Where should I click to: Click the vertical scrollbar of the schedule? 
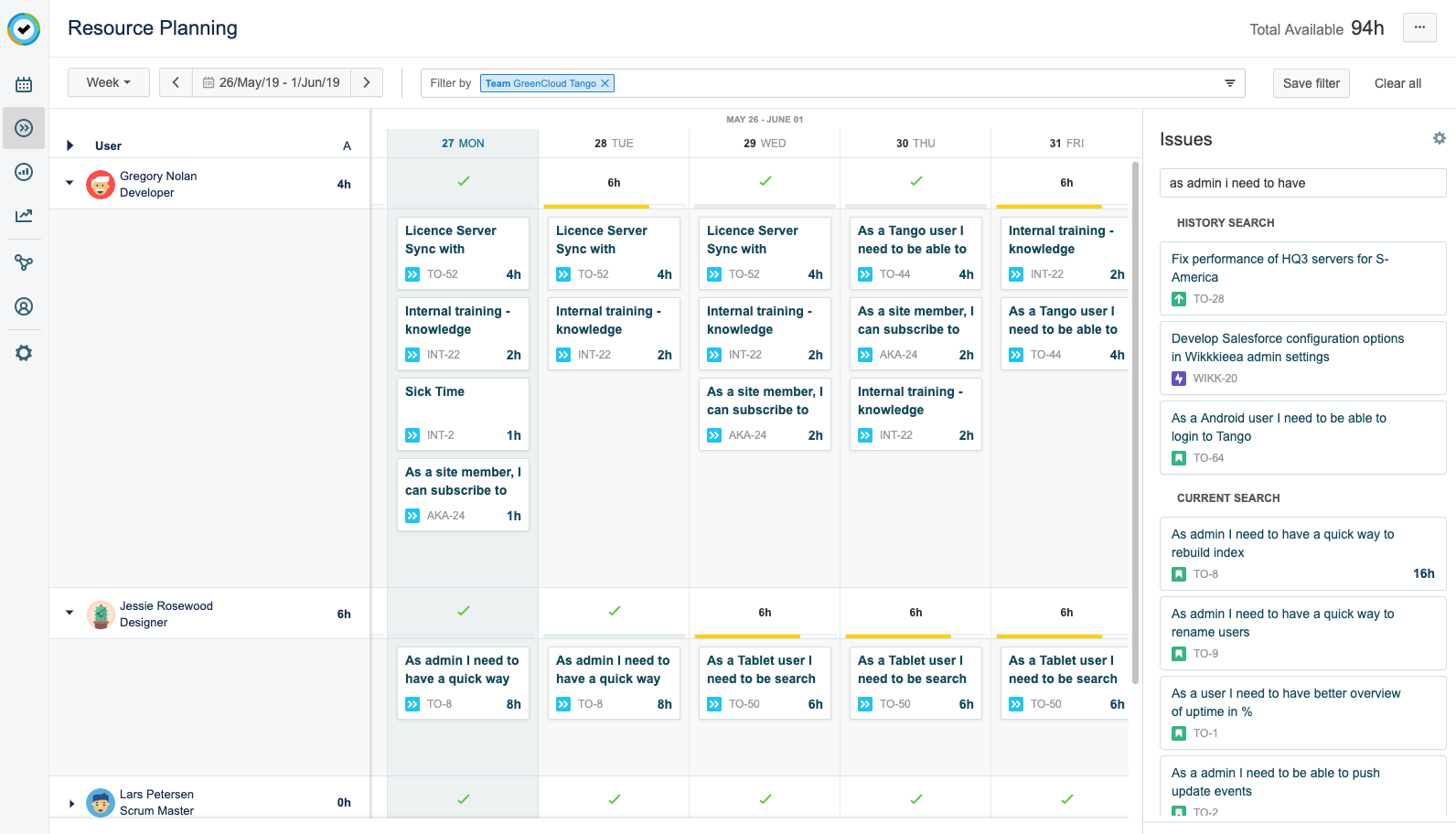(1135, 421)
